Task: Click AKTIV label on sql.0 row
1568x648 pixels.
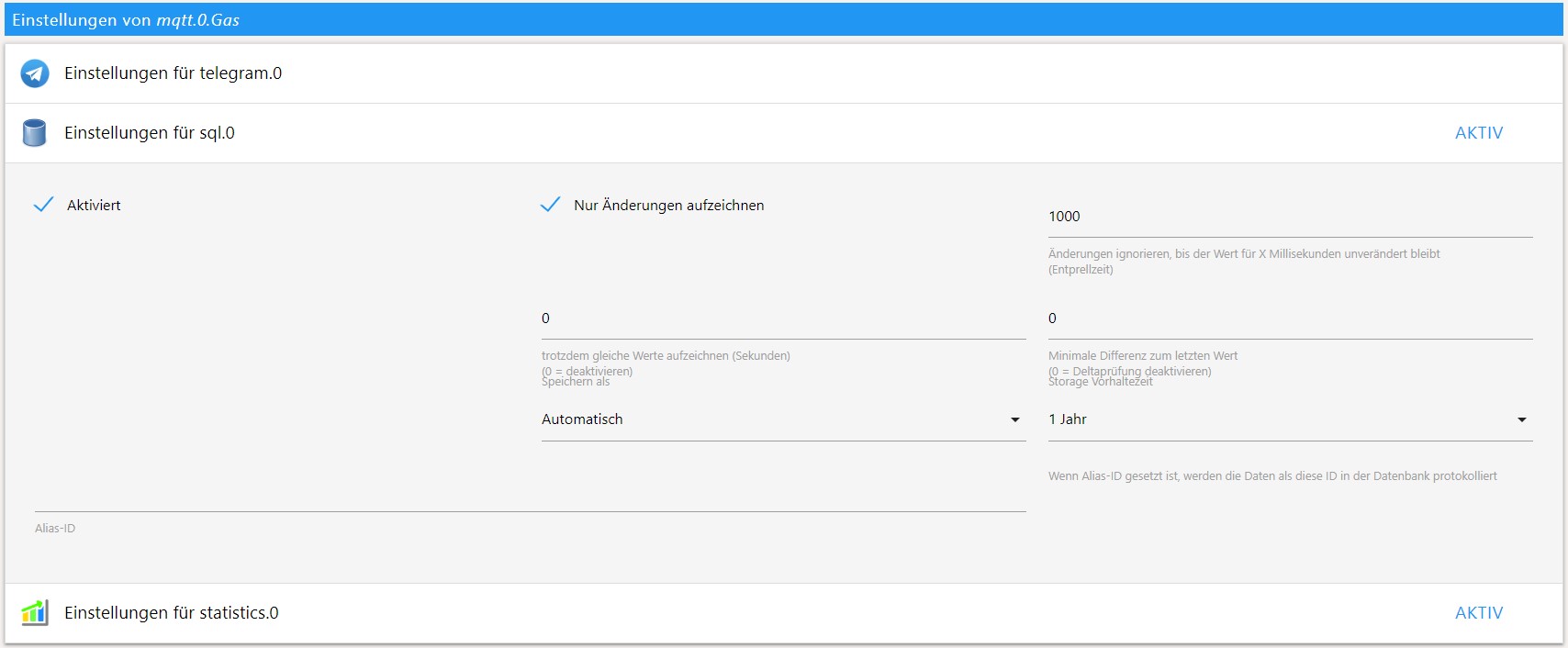Action: (x=1478, y=133)
